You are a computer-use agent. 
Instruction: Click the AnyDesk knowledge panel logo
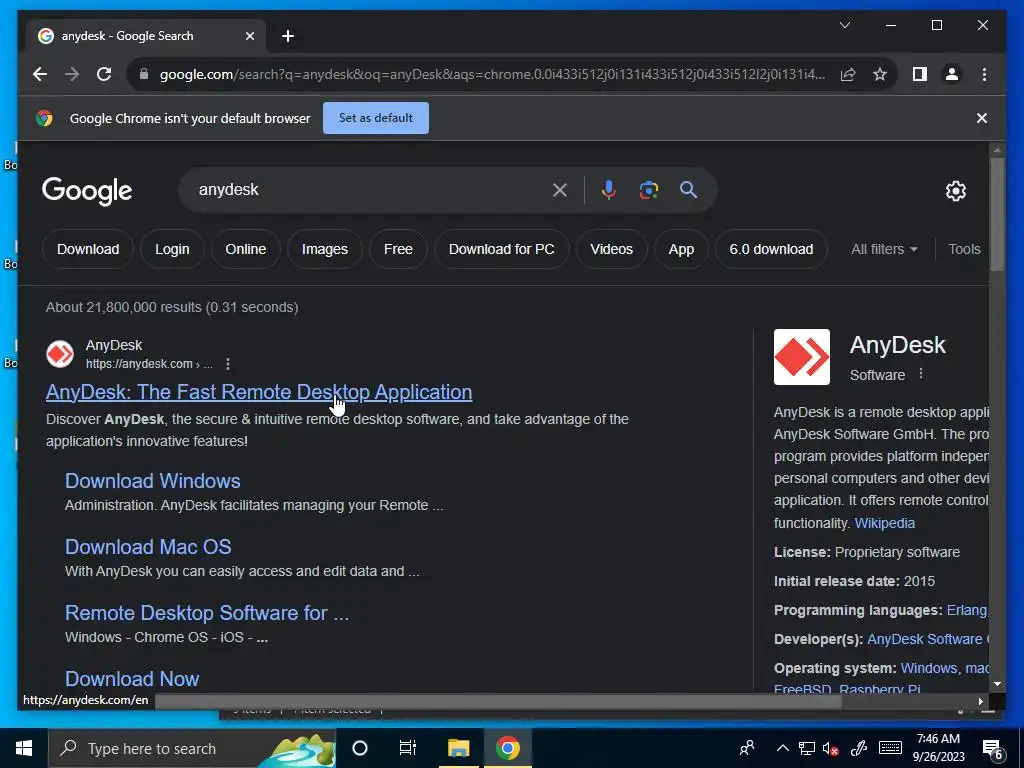pyautogui.click(x=801, y=357)
